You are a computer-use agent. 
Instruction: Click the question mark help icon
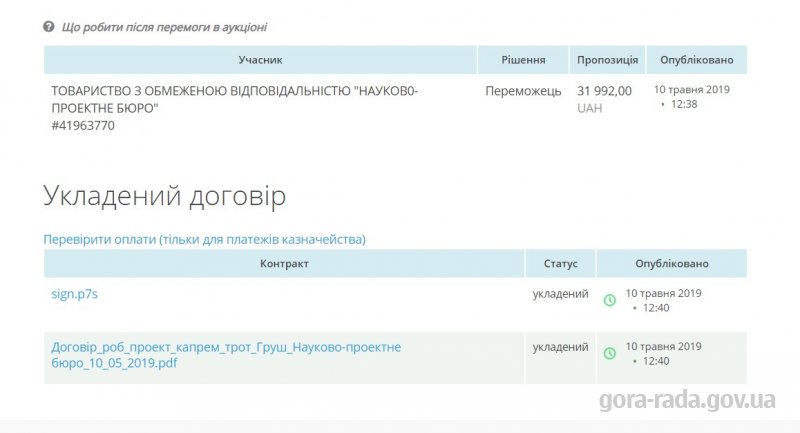[48, 27]
